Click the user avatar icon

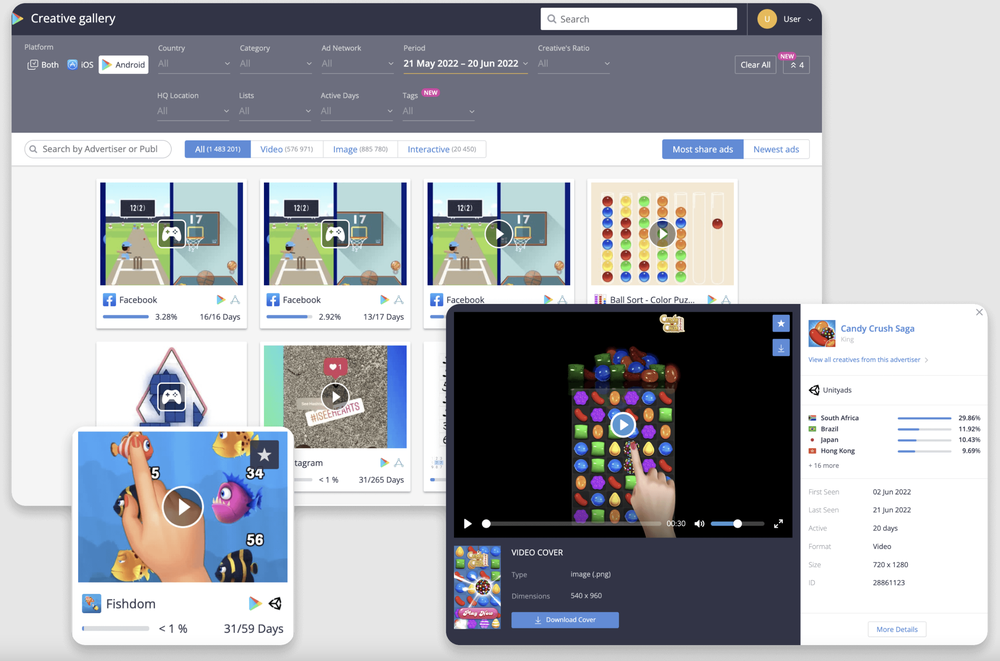[x=767, y=19]
